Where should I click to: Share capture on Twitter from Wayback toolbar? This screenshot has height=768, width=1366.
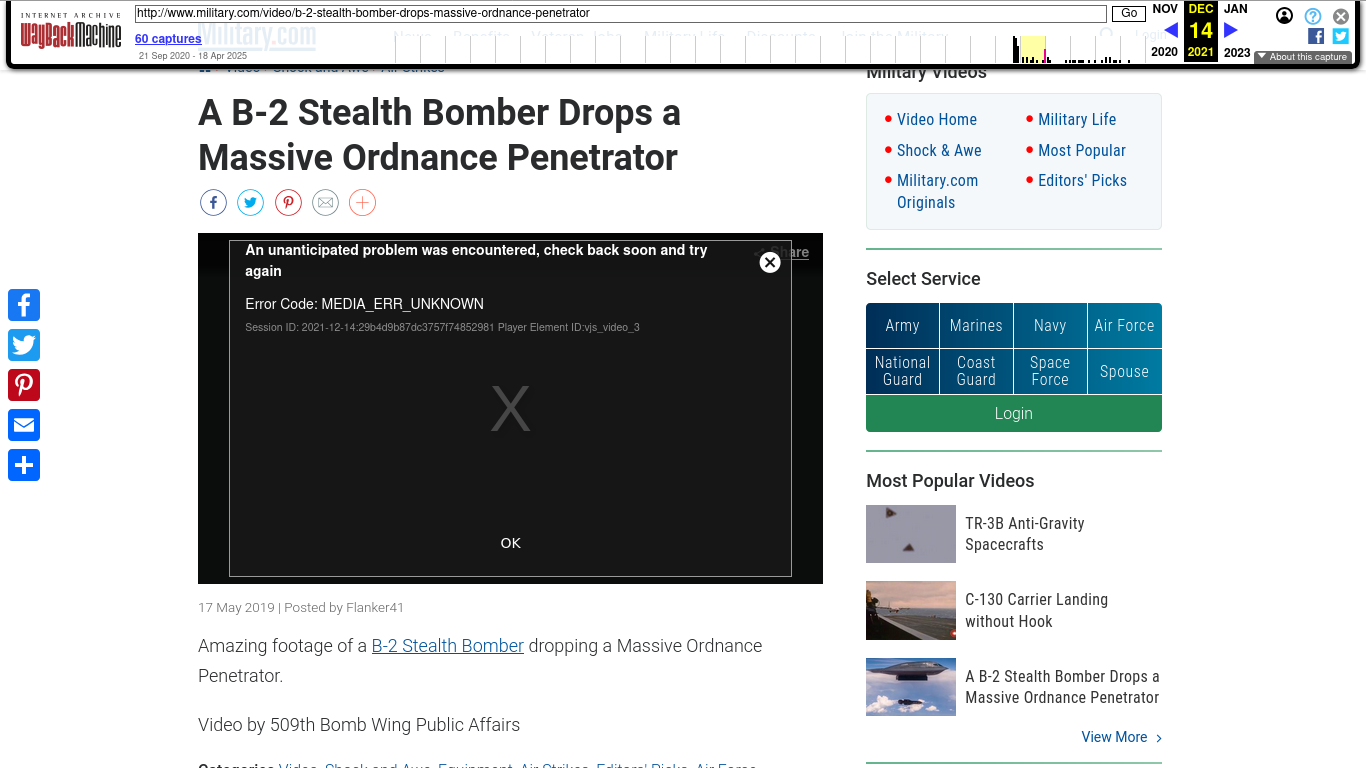pos(1341,36)
